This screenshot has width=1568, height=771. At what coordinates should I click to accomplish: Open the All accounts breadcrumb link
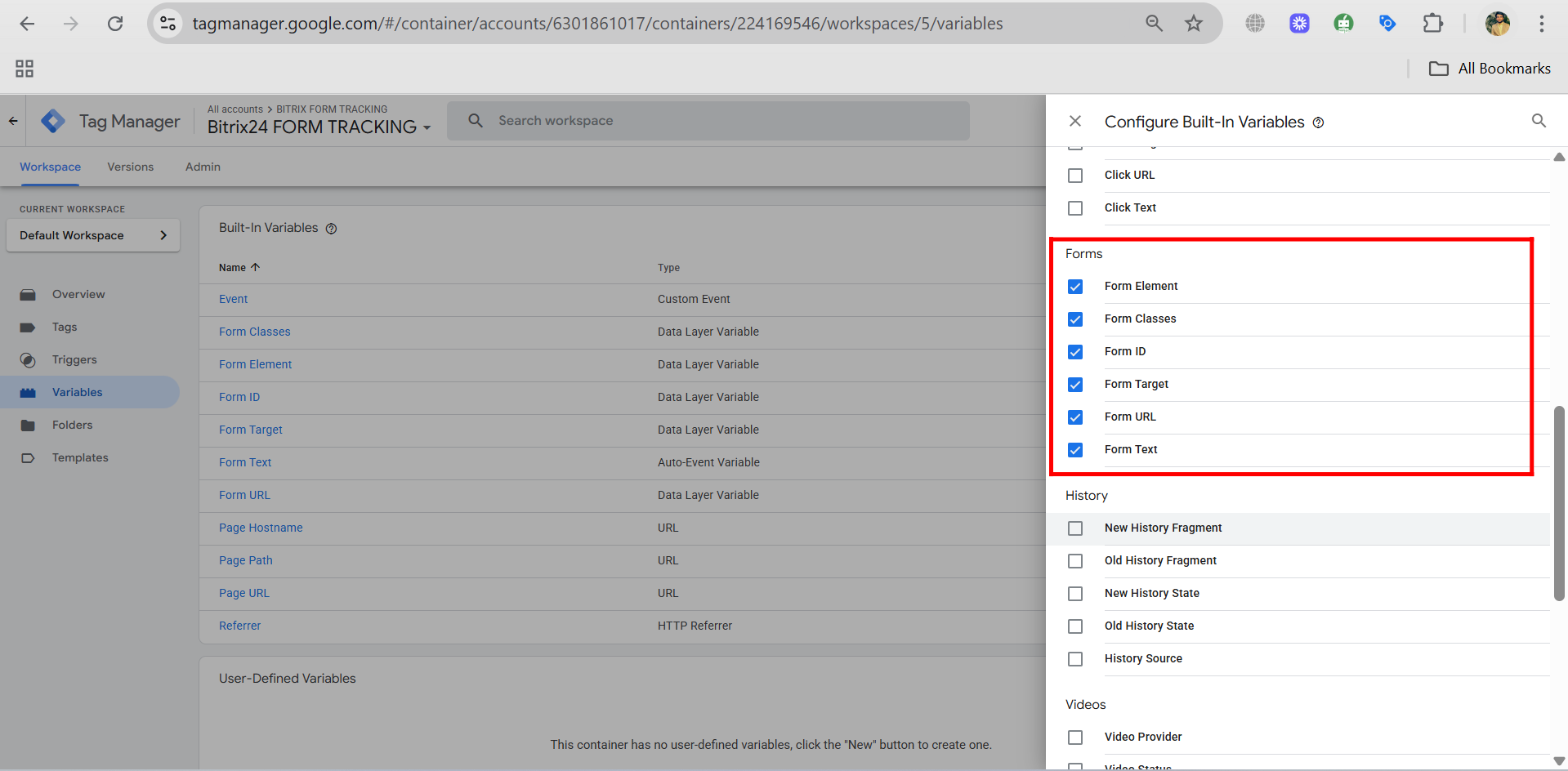[x=235, y=109]
